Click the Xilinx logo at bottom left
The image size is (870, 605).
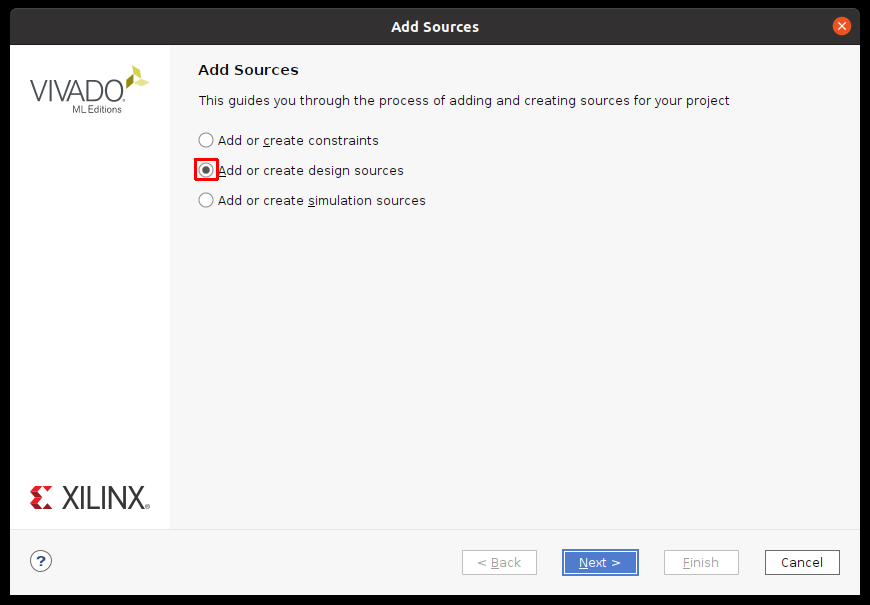coord(90,497)
